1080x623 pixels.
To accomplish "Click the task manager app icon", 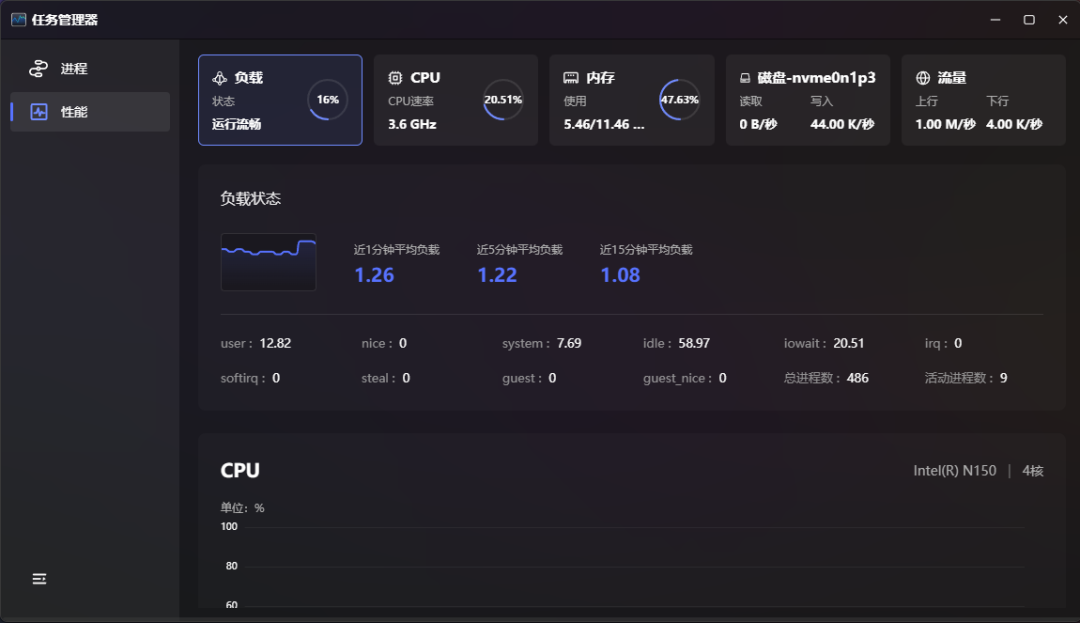I will point(19,19).
